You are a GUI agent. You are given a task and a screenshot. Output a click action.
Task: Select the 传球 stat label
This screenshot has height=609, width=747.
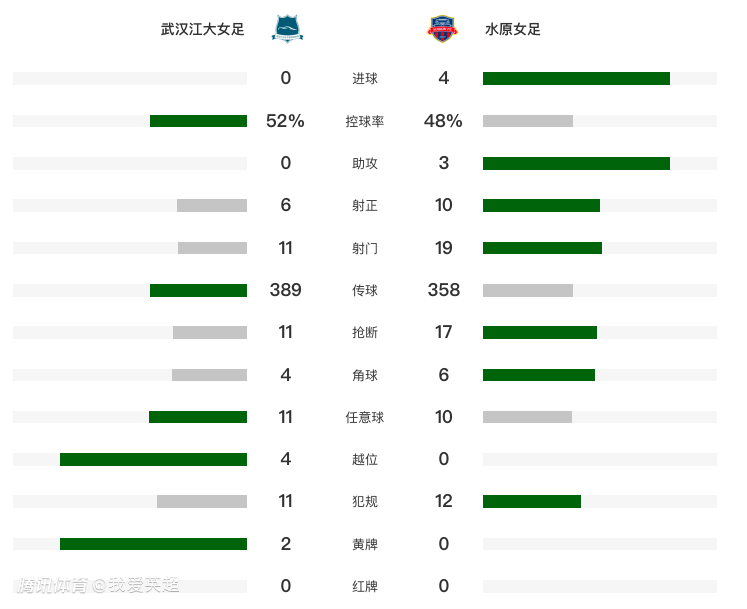point(365,291)
